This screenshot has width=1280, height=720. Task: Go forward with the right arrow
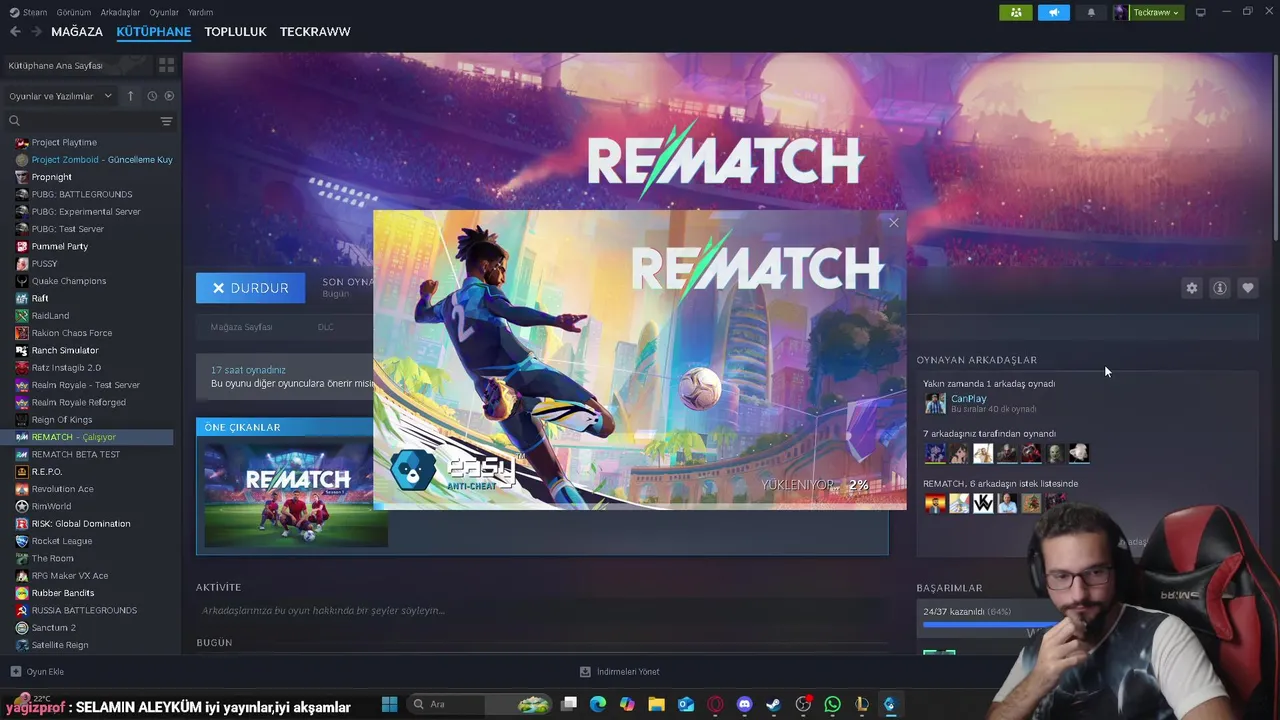point(37,32)
